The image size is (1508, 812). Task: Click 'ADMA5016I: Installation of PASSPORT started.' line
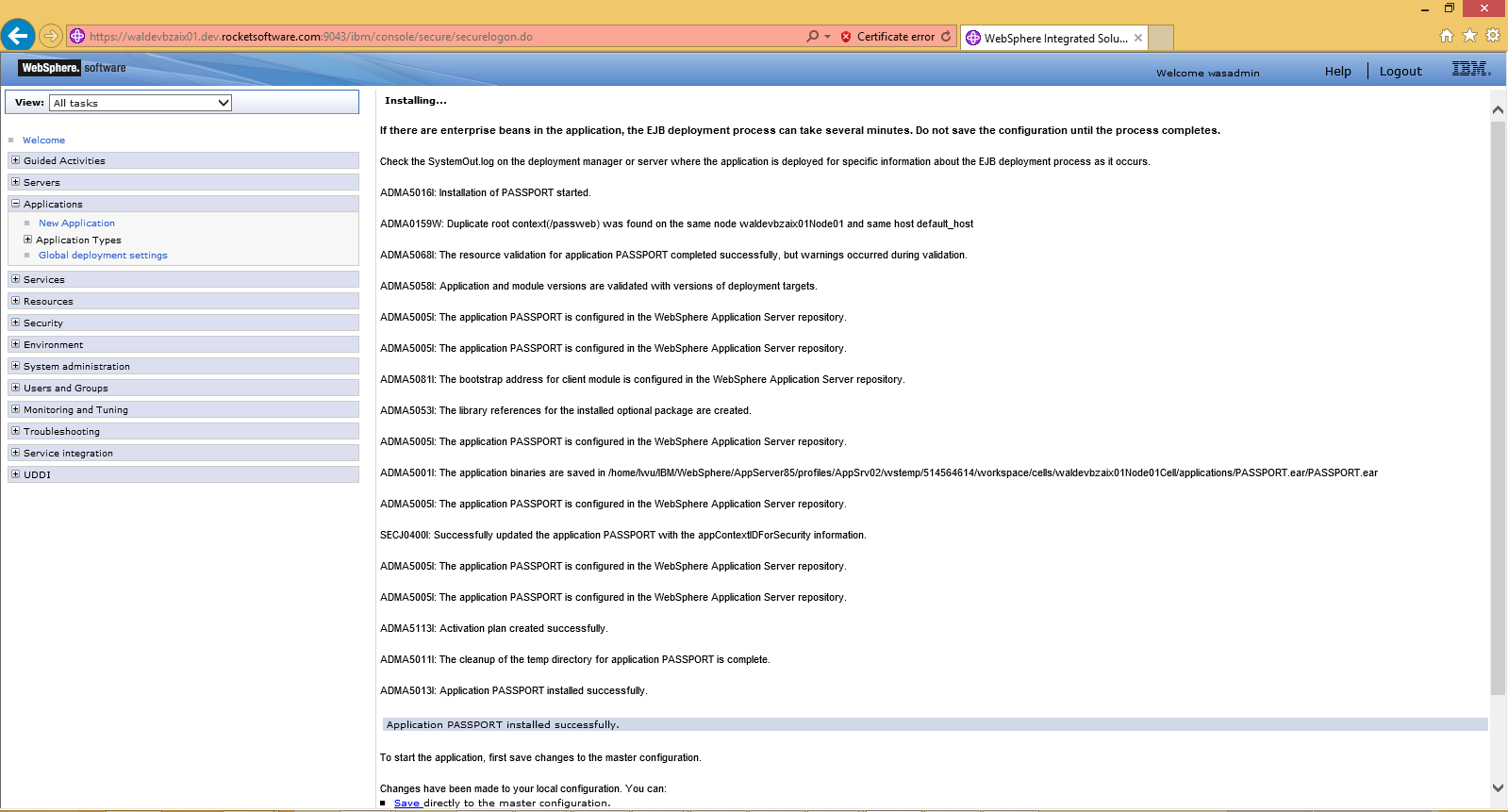coord(485,192)
